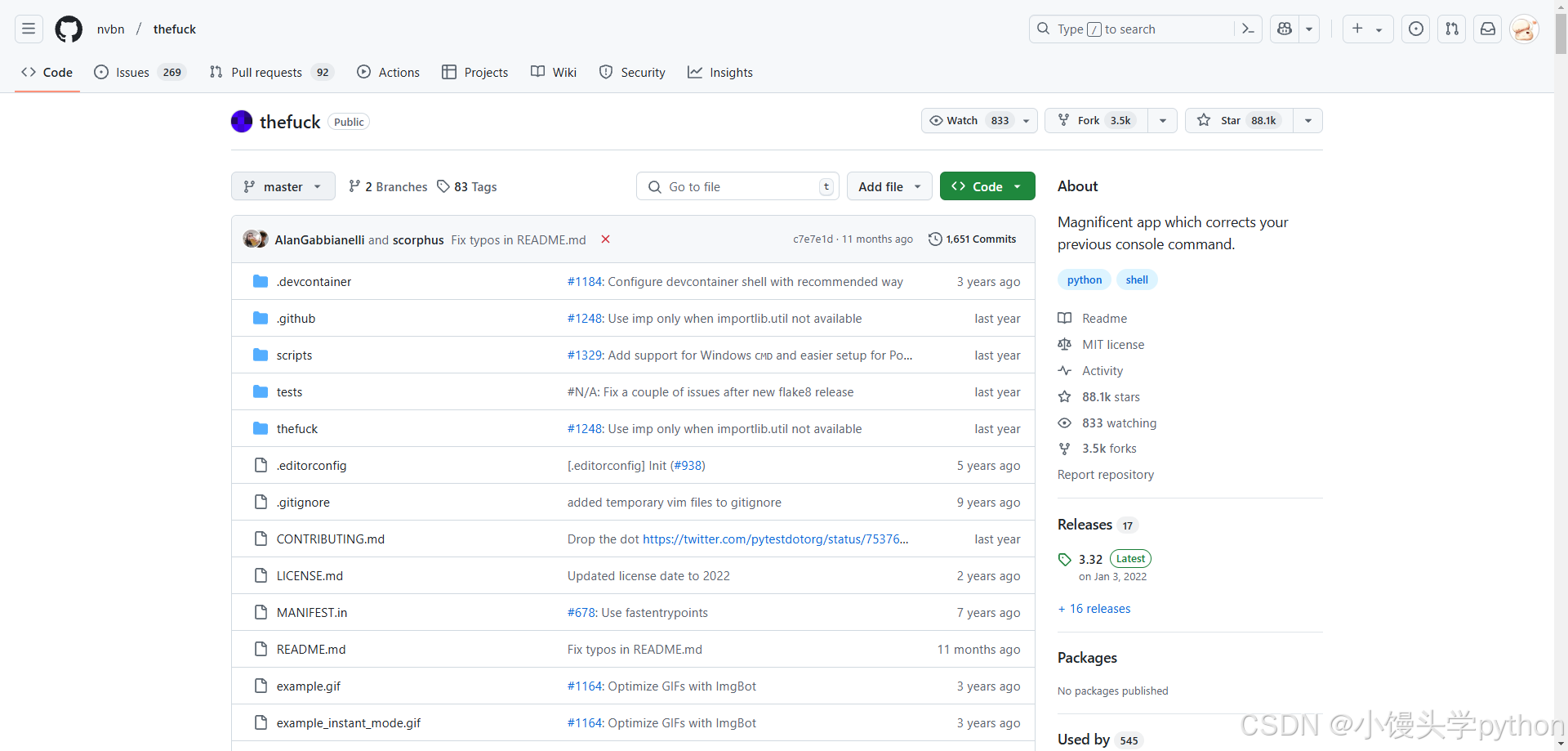1568x751 pixels.
Task: Open the issues icon in header
Action: pos(1416,29)
